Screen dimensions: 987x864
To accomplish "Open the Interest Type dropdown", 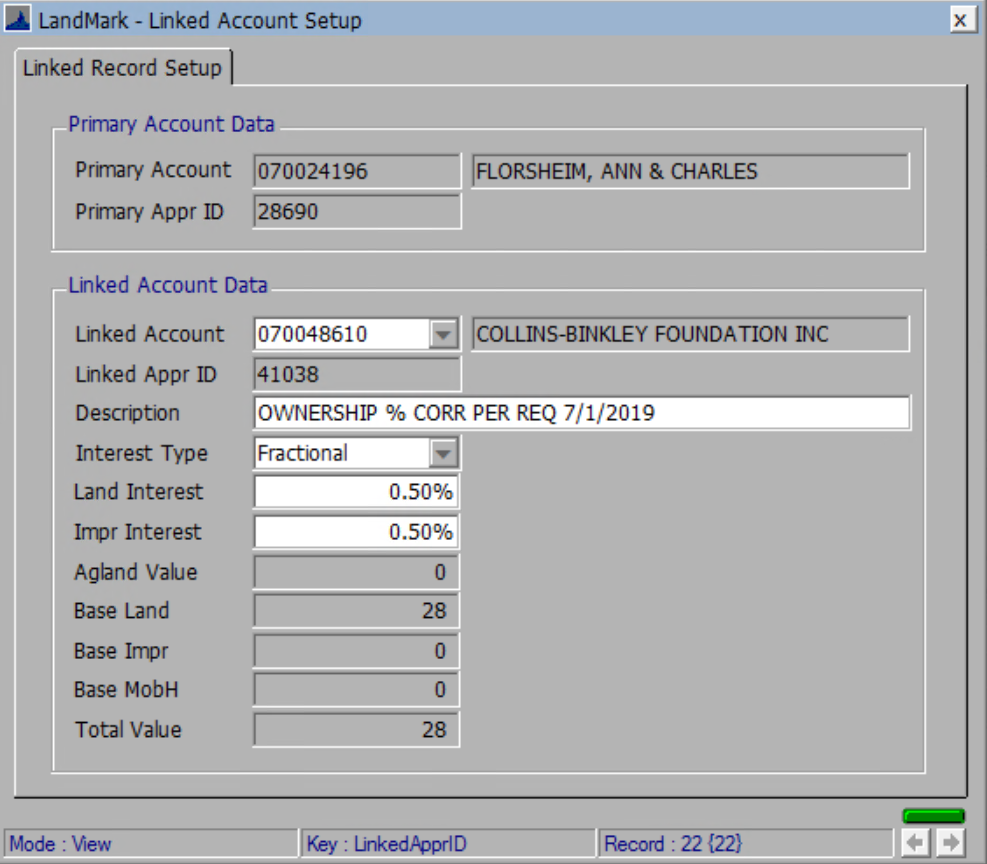I will click(x=444, y=452).
